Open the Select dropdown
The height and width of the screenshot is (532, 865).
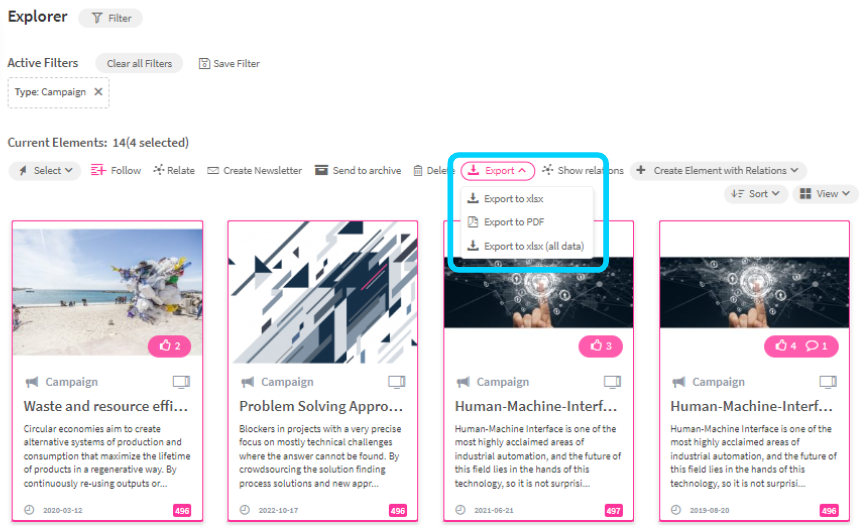pyautogui.click(x=45, y=171)
